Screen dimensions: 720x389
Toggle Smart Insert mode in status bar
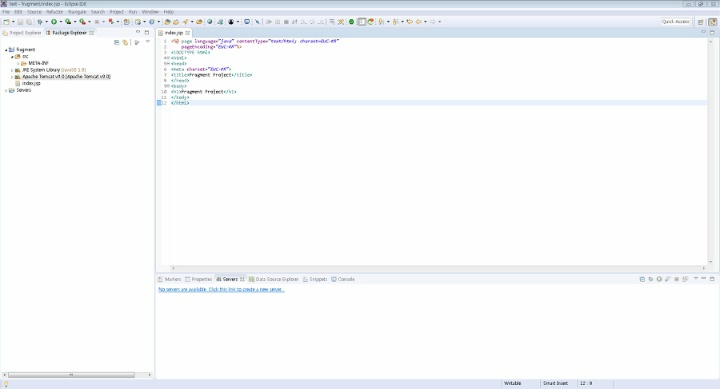point(555,383)
